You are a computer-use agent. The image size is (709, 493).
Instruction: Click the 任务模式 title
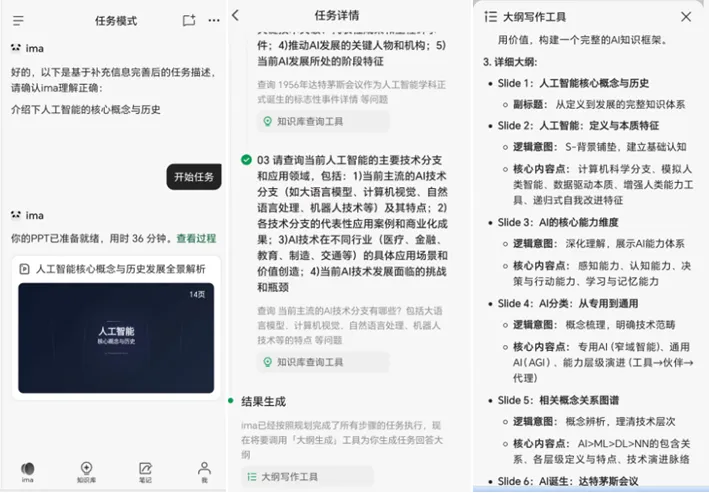point(116,21)
